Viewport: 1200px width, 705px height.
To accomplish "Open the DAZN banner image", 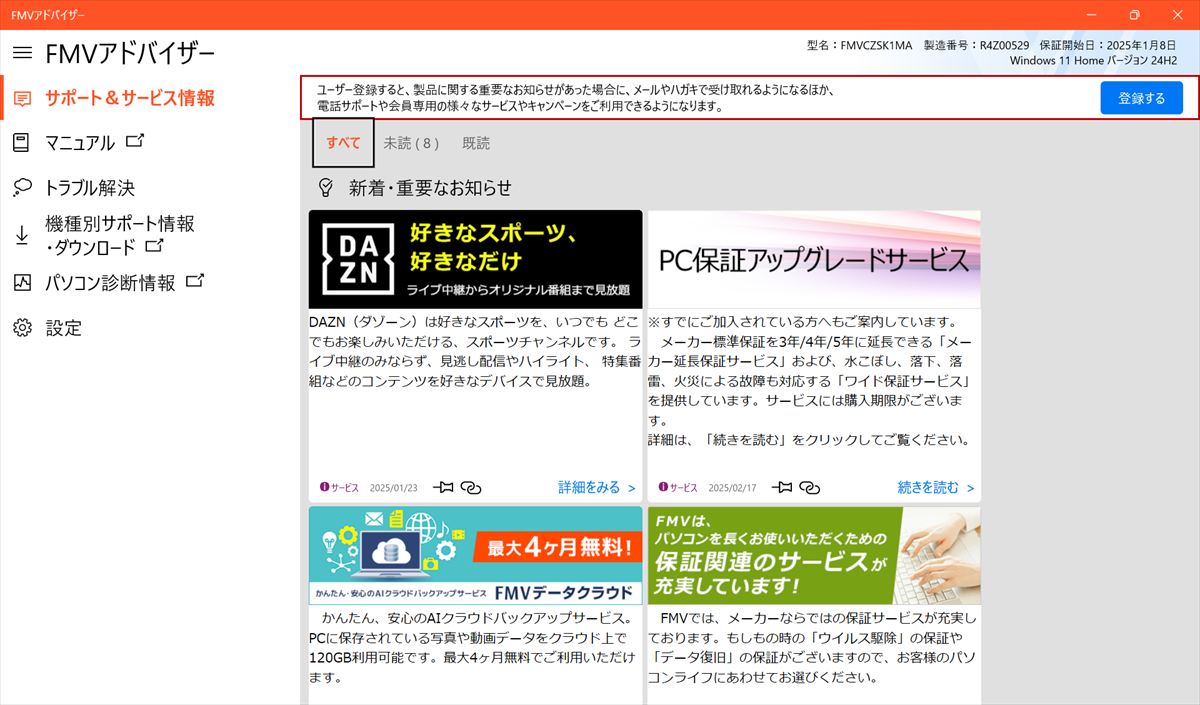I will click(475, 259).
